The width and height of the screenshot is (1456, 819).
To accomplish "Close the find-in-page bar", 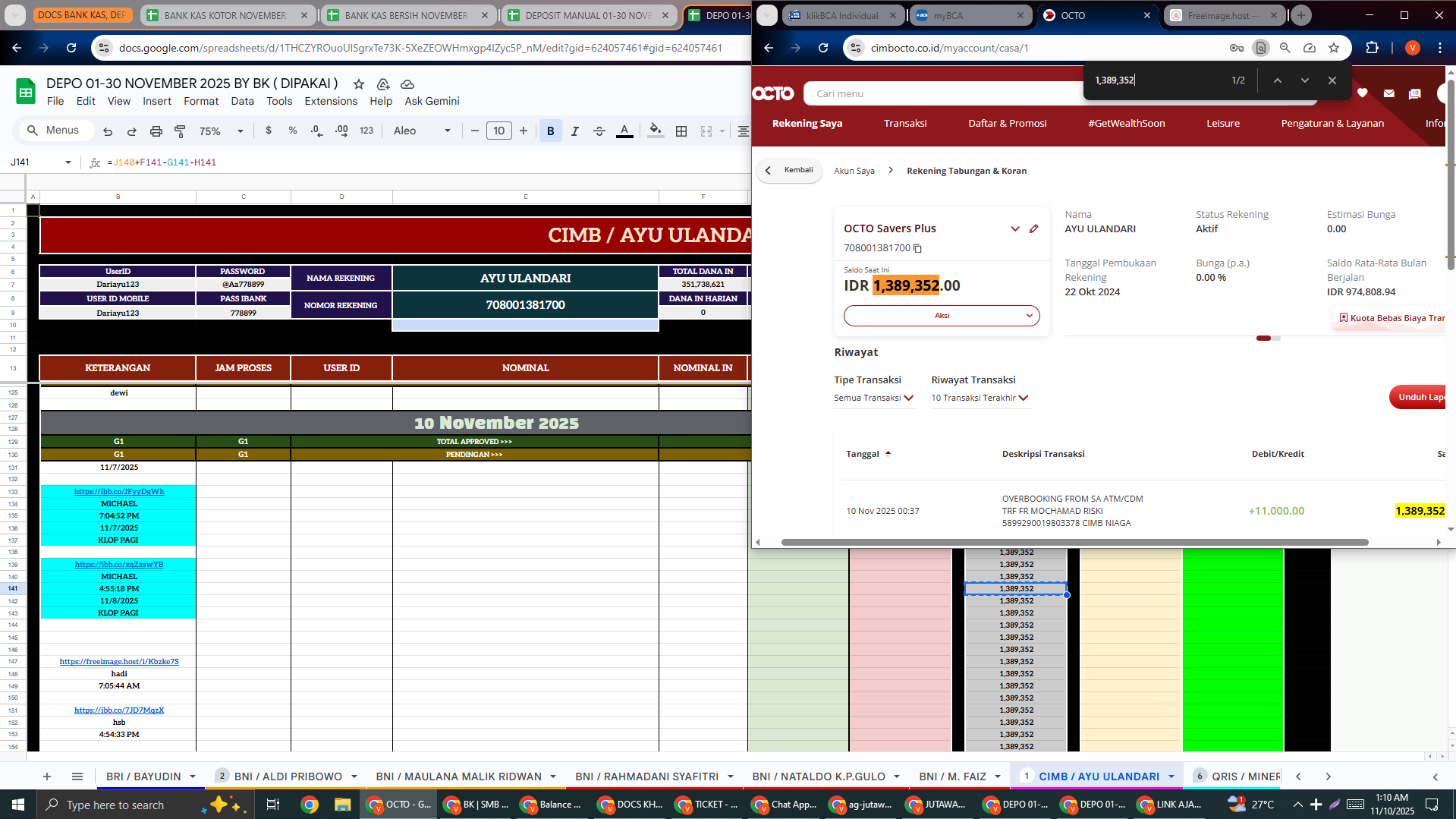I will click(x=1332, y=80).
